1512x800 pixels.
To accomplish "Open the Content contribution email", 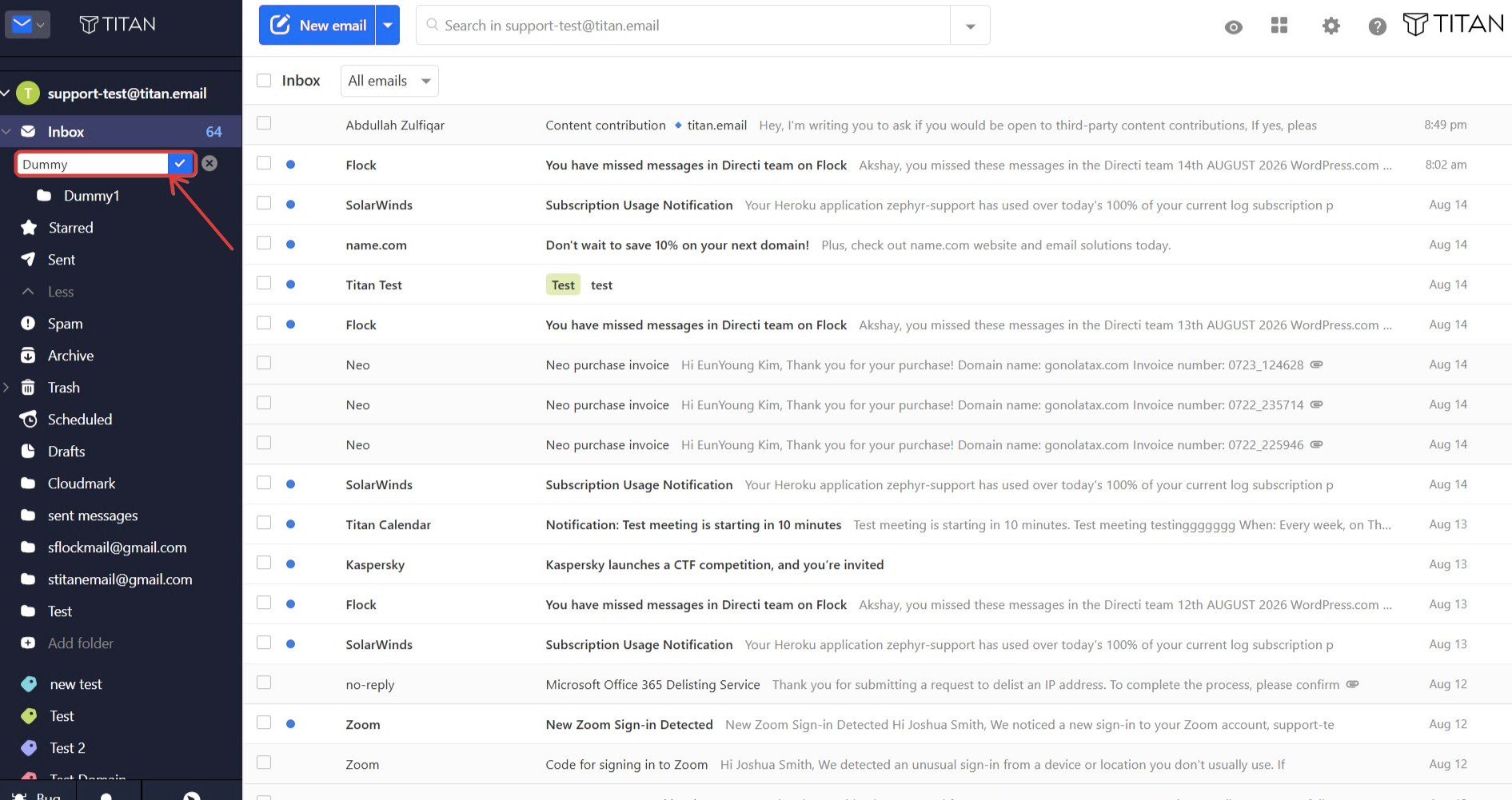I will [877, 125].
